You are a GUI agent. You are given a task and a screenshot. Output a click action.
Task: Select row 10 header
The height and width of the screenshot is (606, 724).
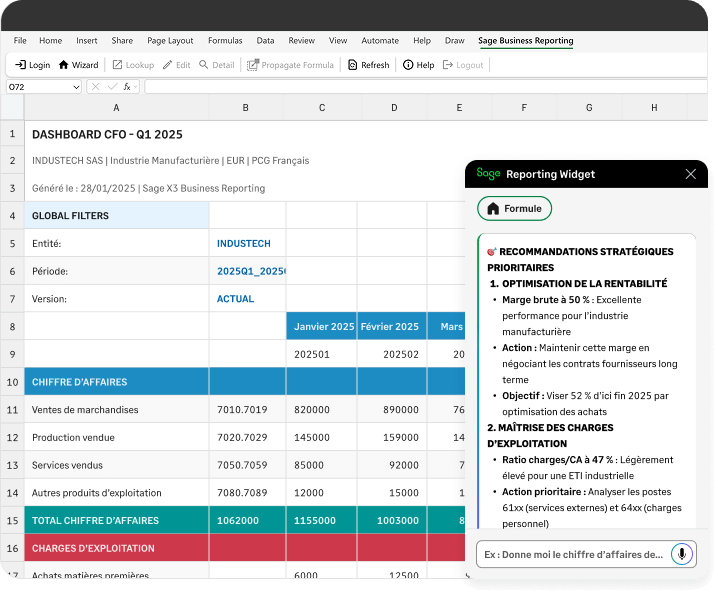coord(12,382)
